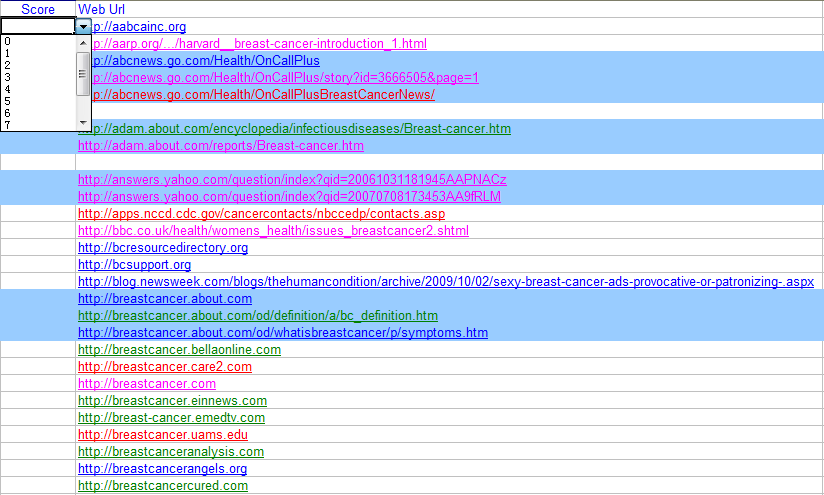Screen dimensions: 824x495
Task: Click the dropdown list scroll down arrow
Action: 83,123
